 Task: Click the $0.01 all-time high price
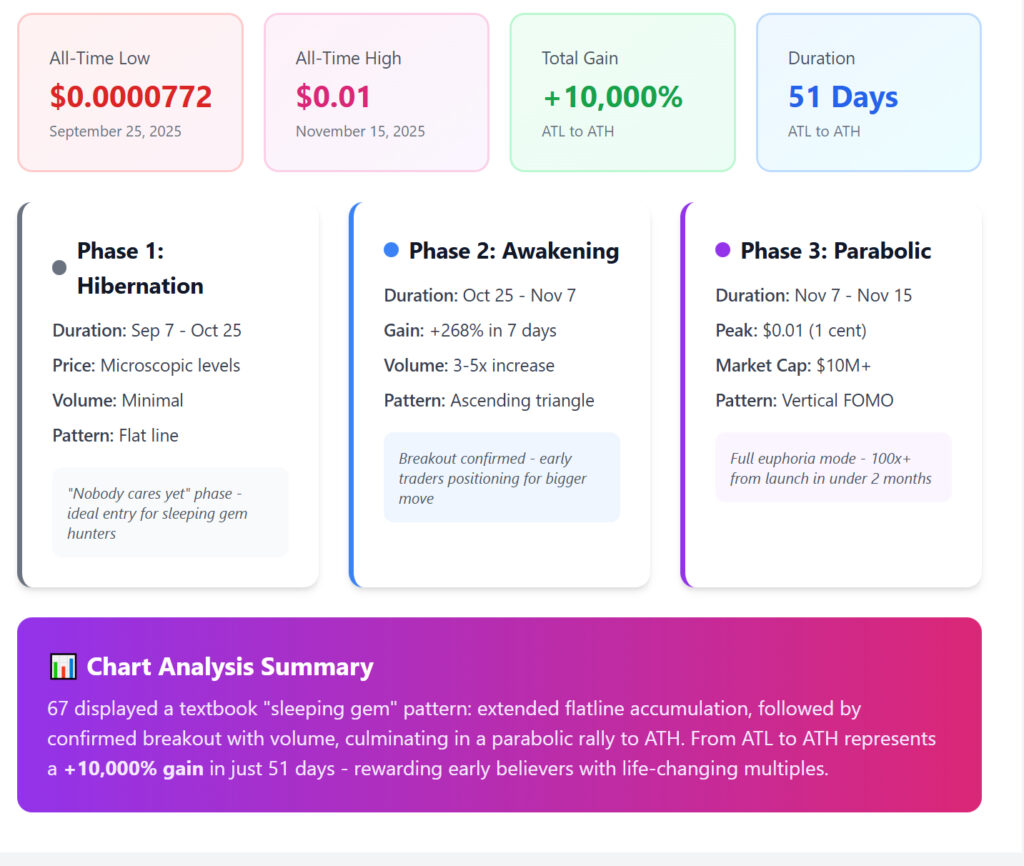(x=333, y=97)
